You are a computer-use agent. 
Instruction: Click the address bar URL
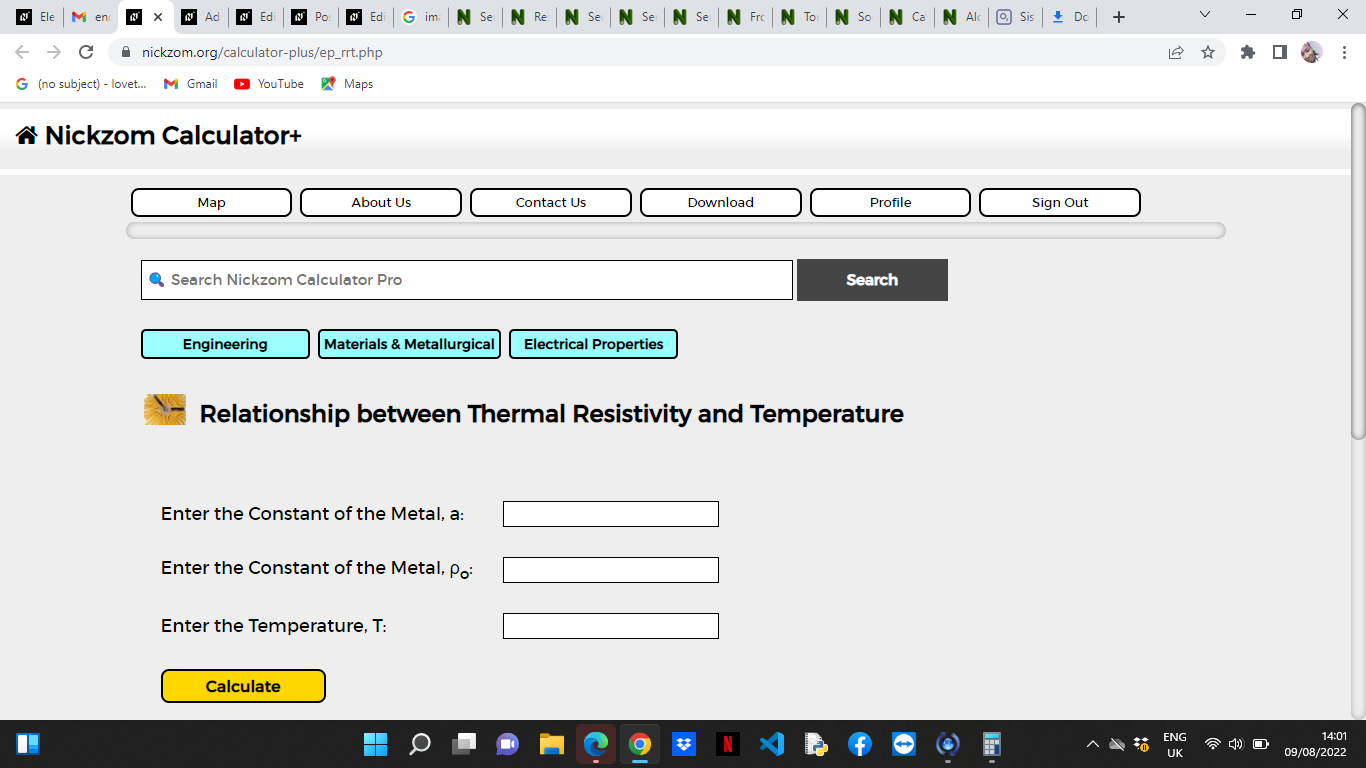click(262, 52)
